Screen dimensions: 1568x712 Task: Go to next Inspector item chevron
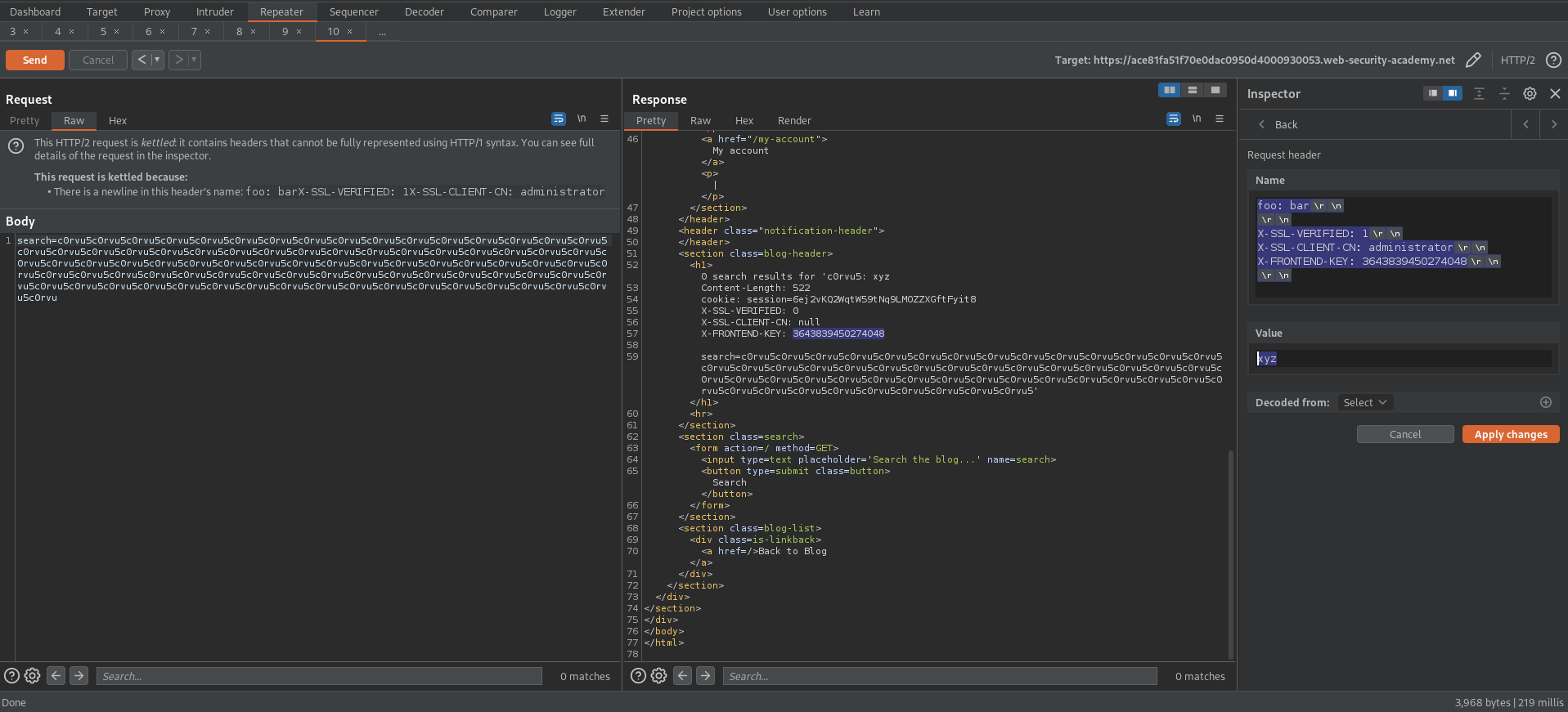1554,124
